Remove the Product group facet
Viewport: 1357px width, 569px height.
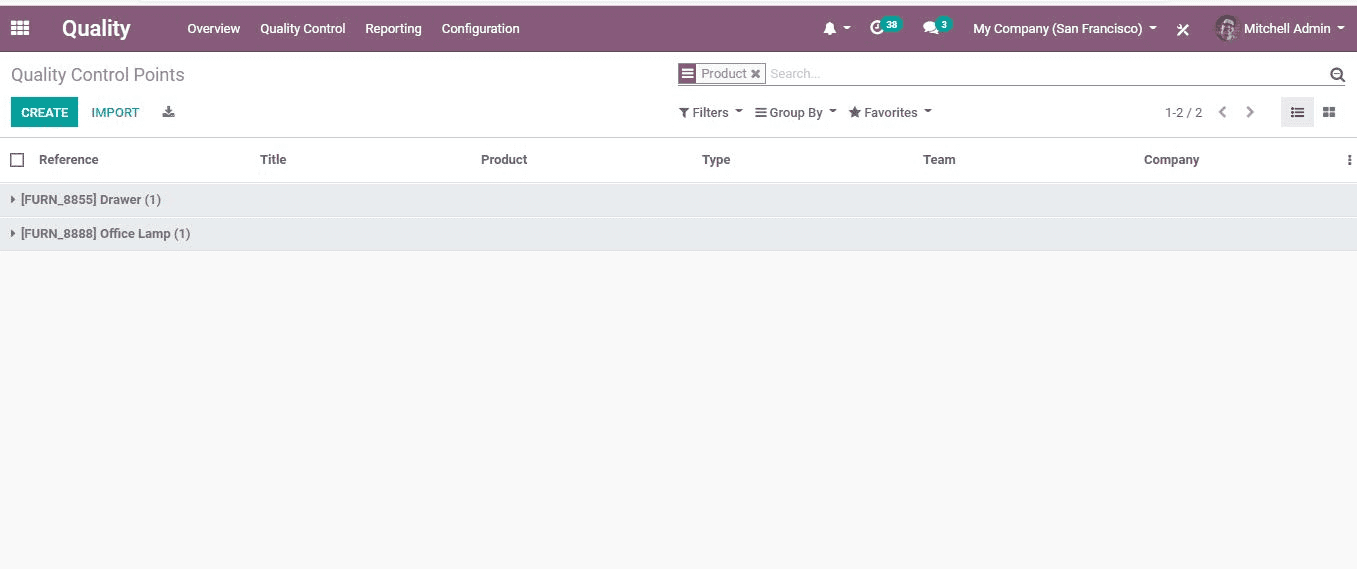coord(756,74)
